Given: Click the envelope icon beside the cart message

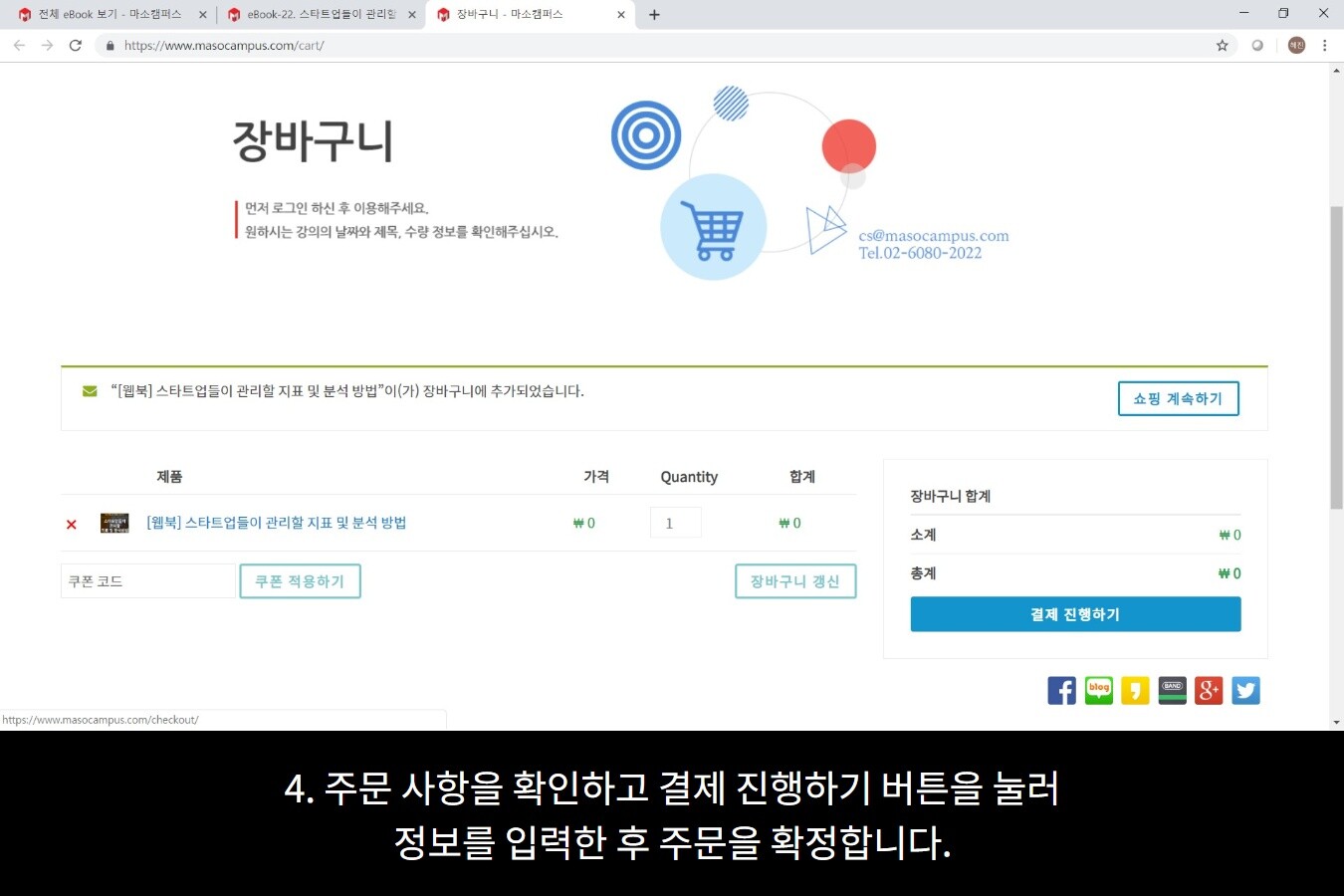Looking at the screenshot, I should (x=89, y=390).
